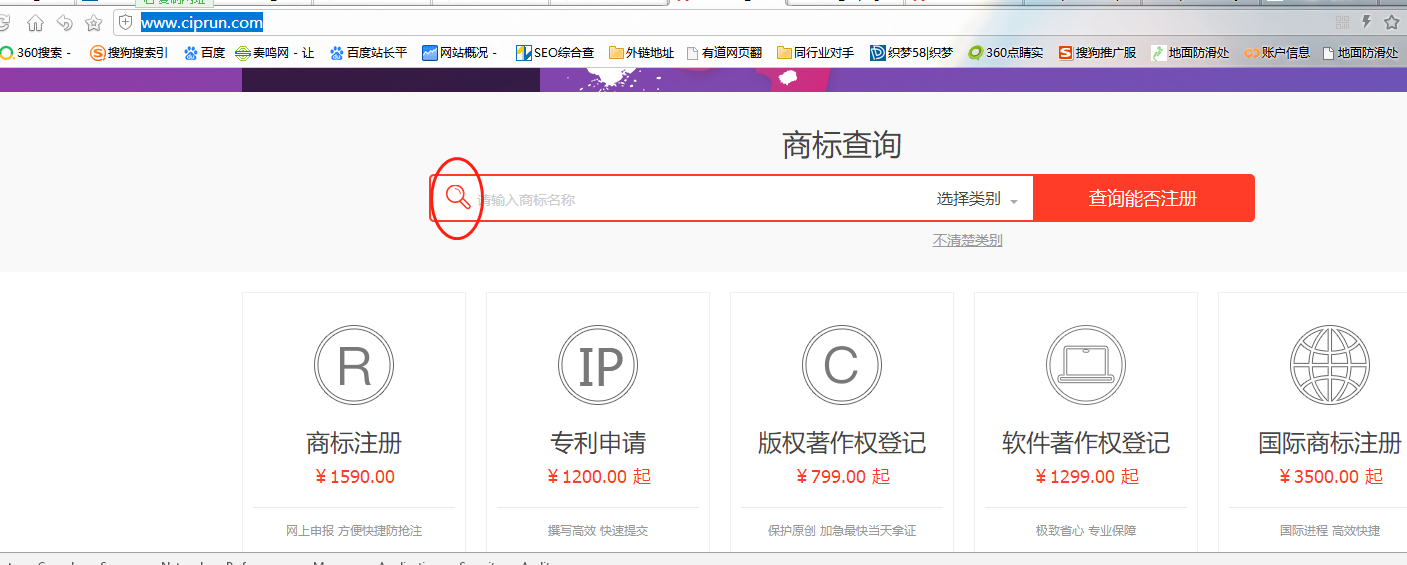Open the SEO综合查 bookmark

555,53
